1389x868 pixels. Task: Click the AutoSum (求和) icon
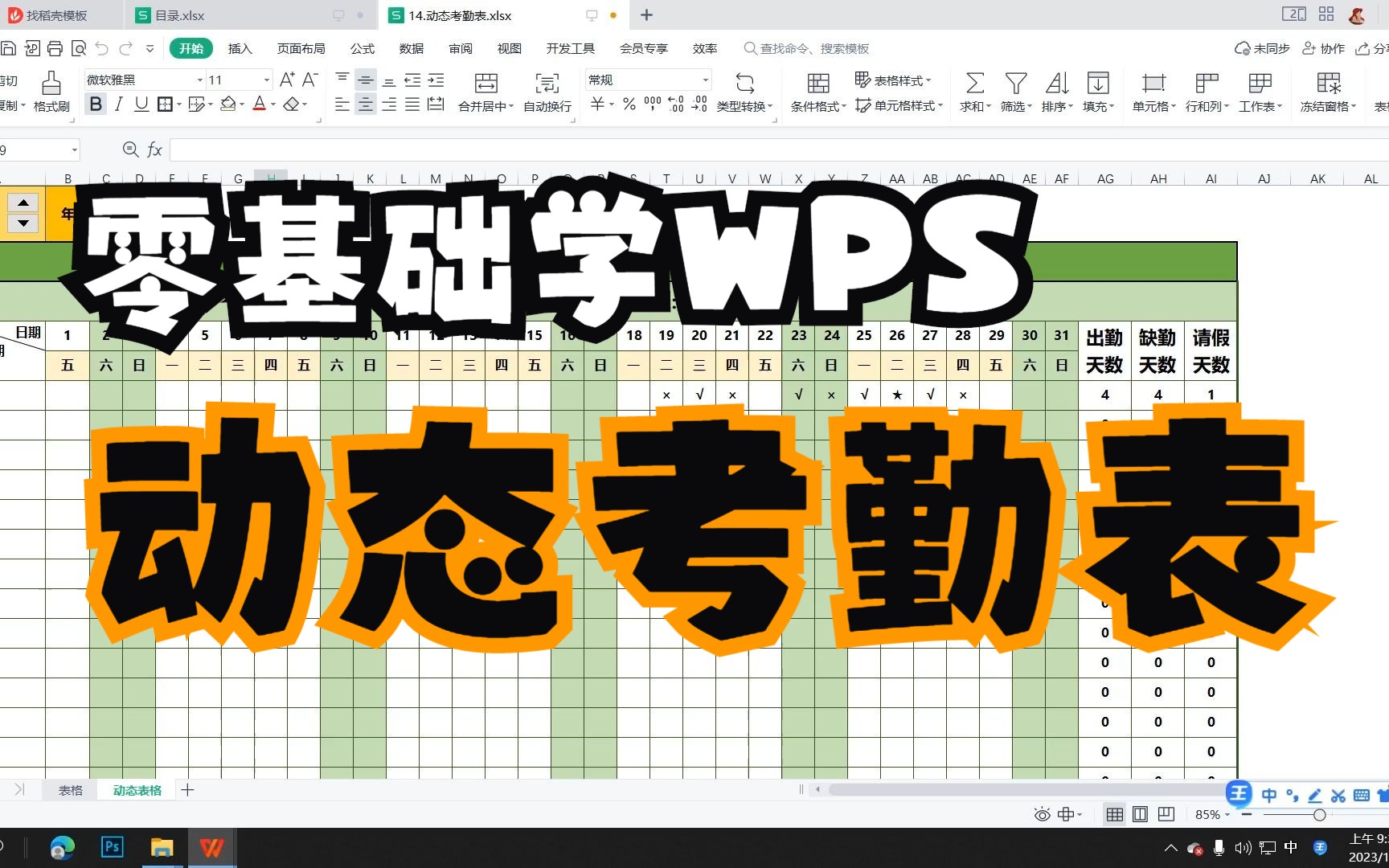point(974,83)
